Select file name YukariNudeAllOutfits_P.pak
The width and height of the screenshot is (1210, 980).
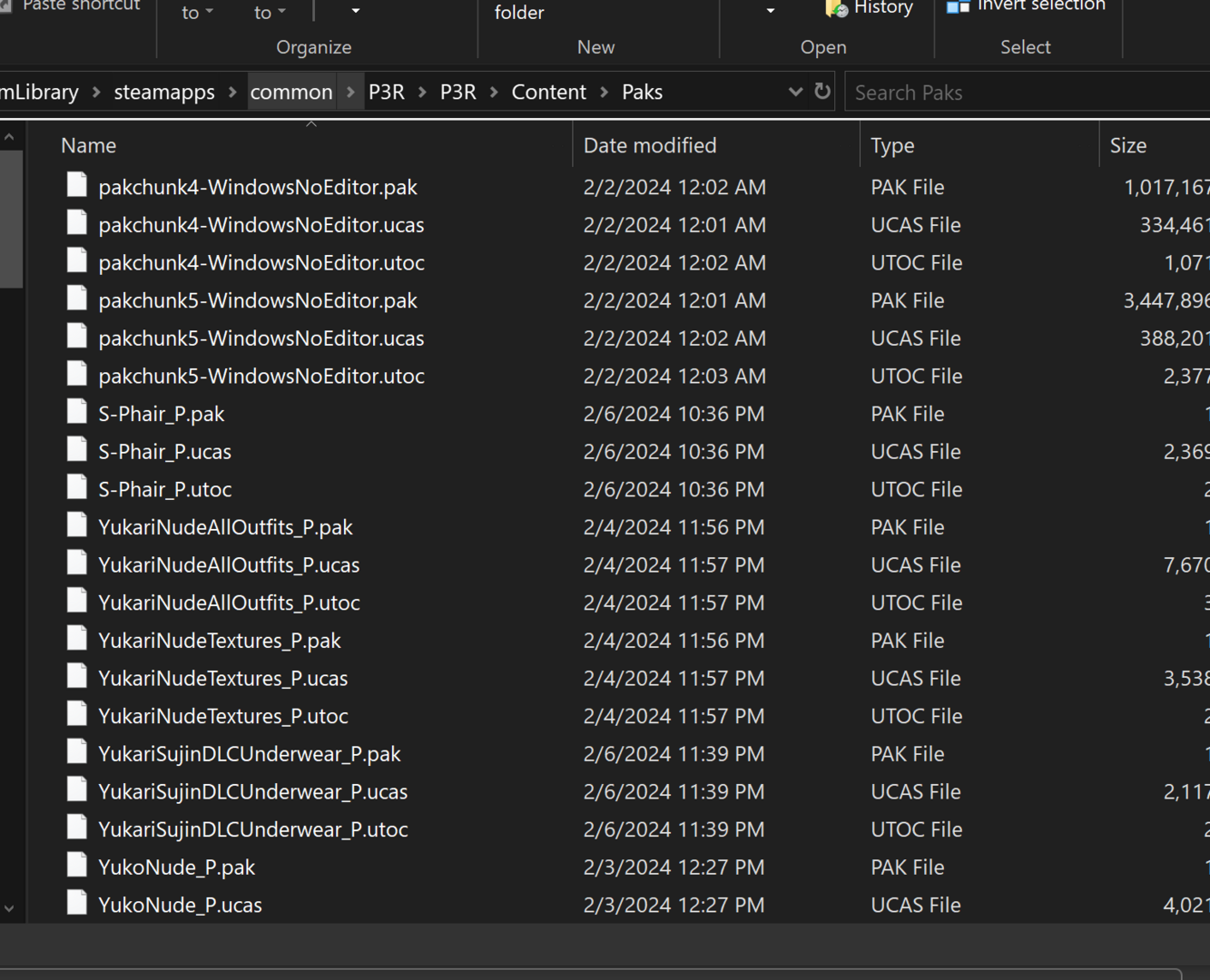(x=225, y=526)
